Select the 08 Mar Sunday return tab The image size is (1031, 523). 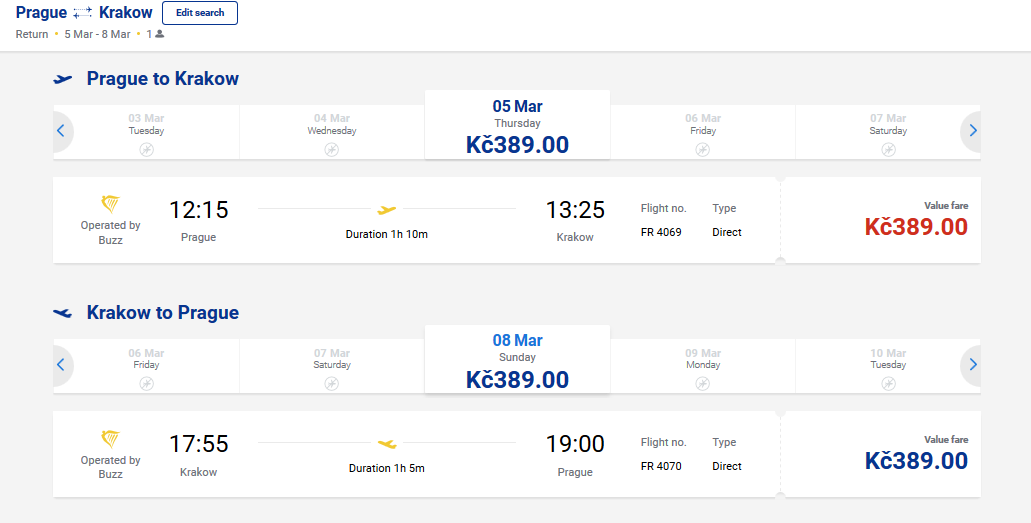[517, 359]
